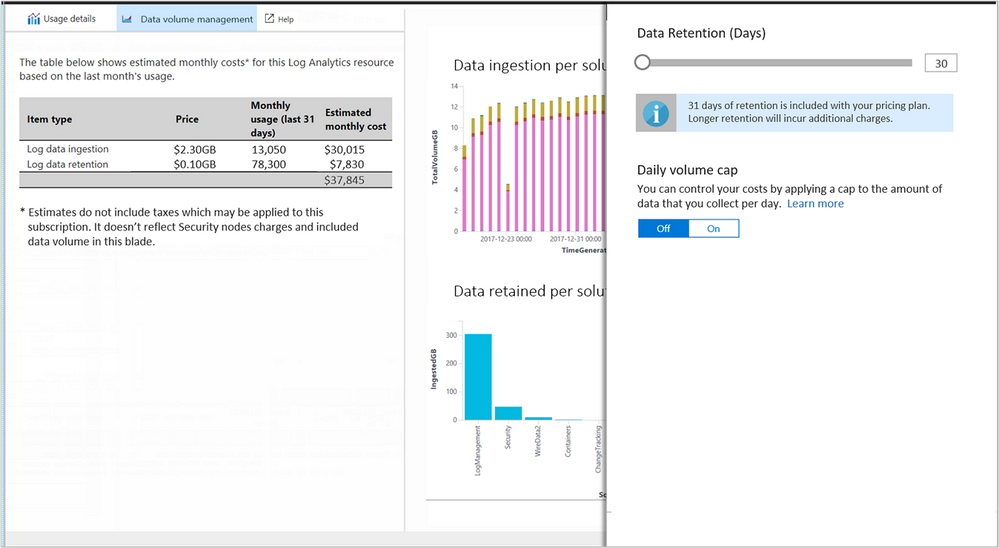Click the Data Retention slider track

tap(780, 63)
